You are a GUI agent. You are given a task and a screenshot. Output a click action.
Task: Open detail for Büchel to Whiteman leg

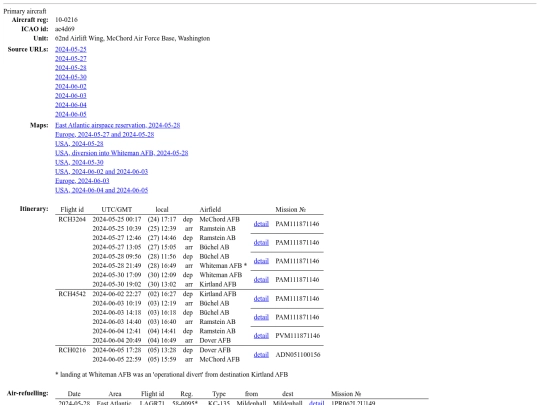tap(261, 261)
